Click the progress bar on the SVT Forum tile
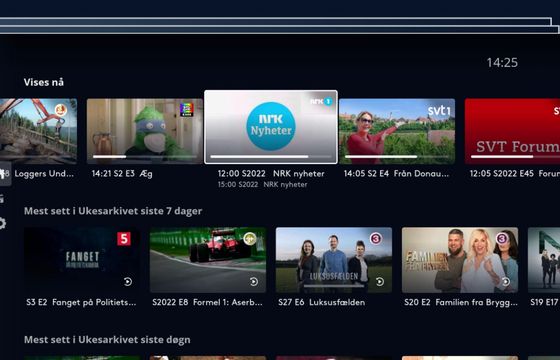Screen dimensions: 560x360 point(515,156)
